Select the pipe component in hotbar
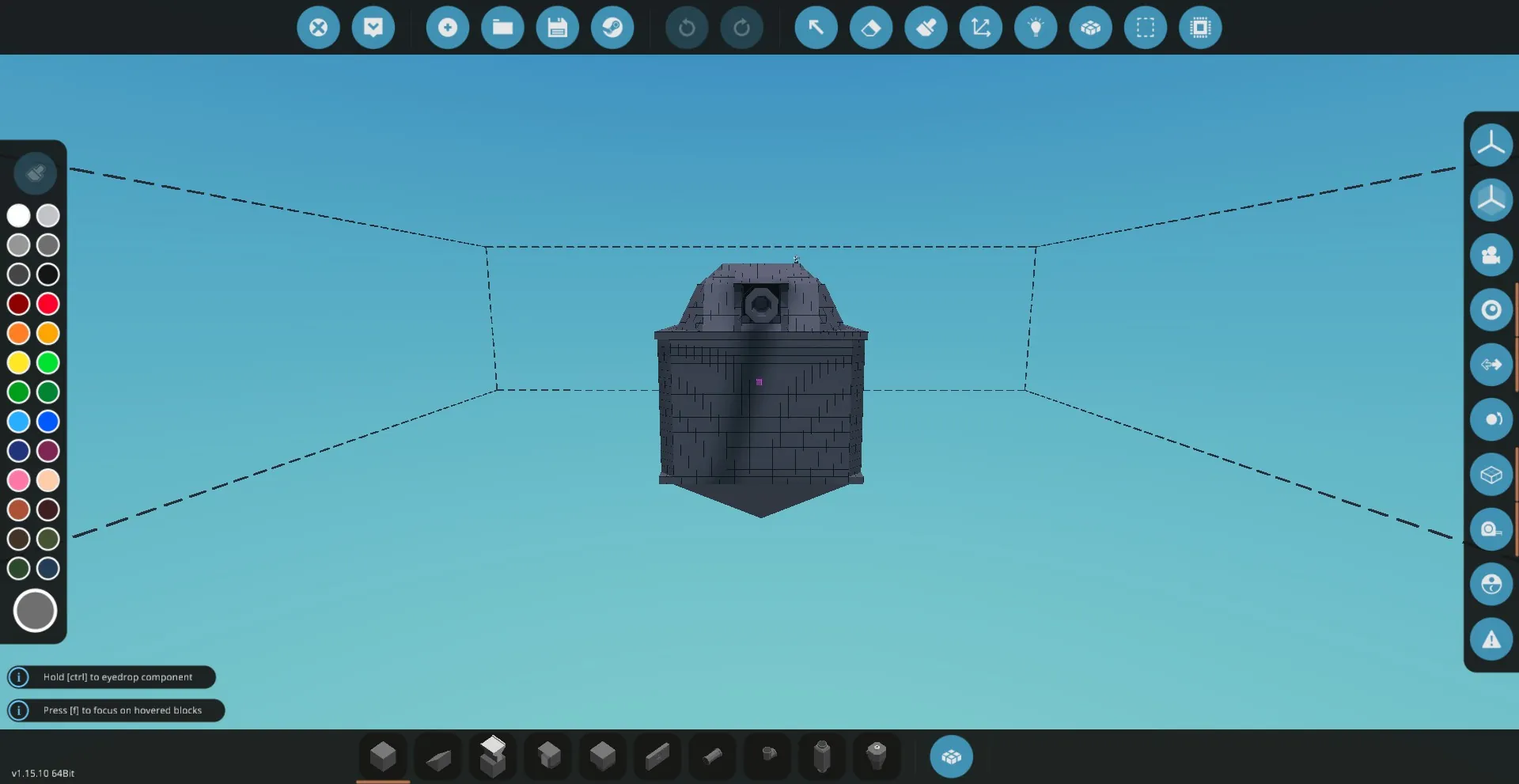The image size is (1519, 784). [712, 756]
